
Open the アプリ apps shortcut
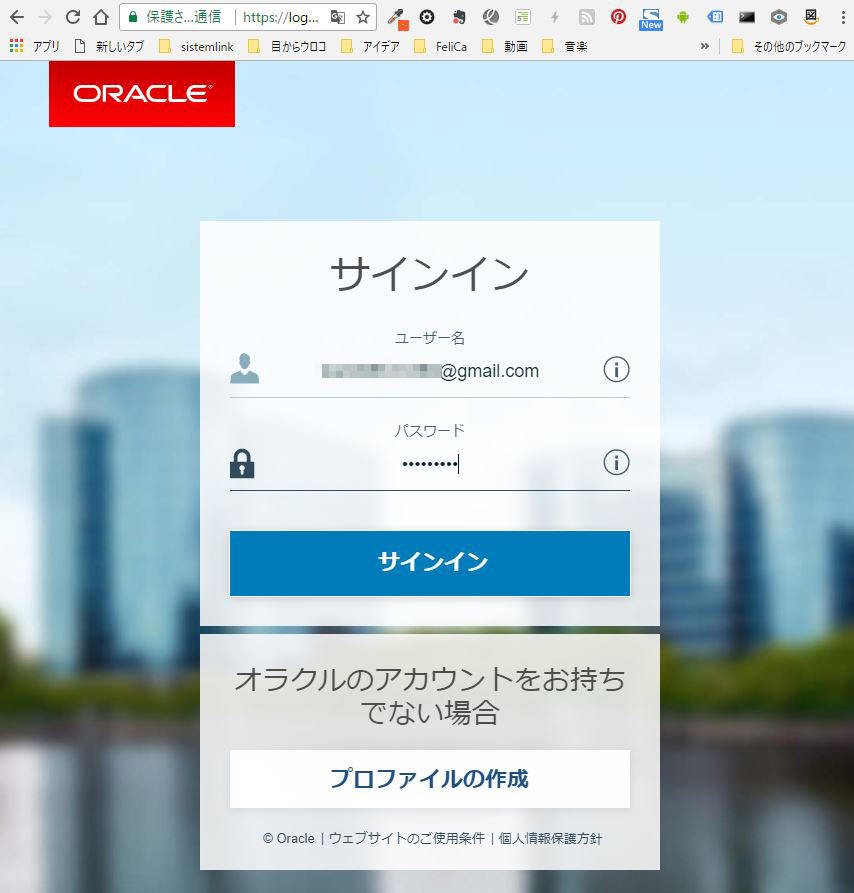(35, 46)
